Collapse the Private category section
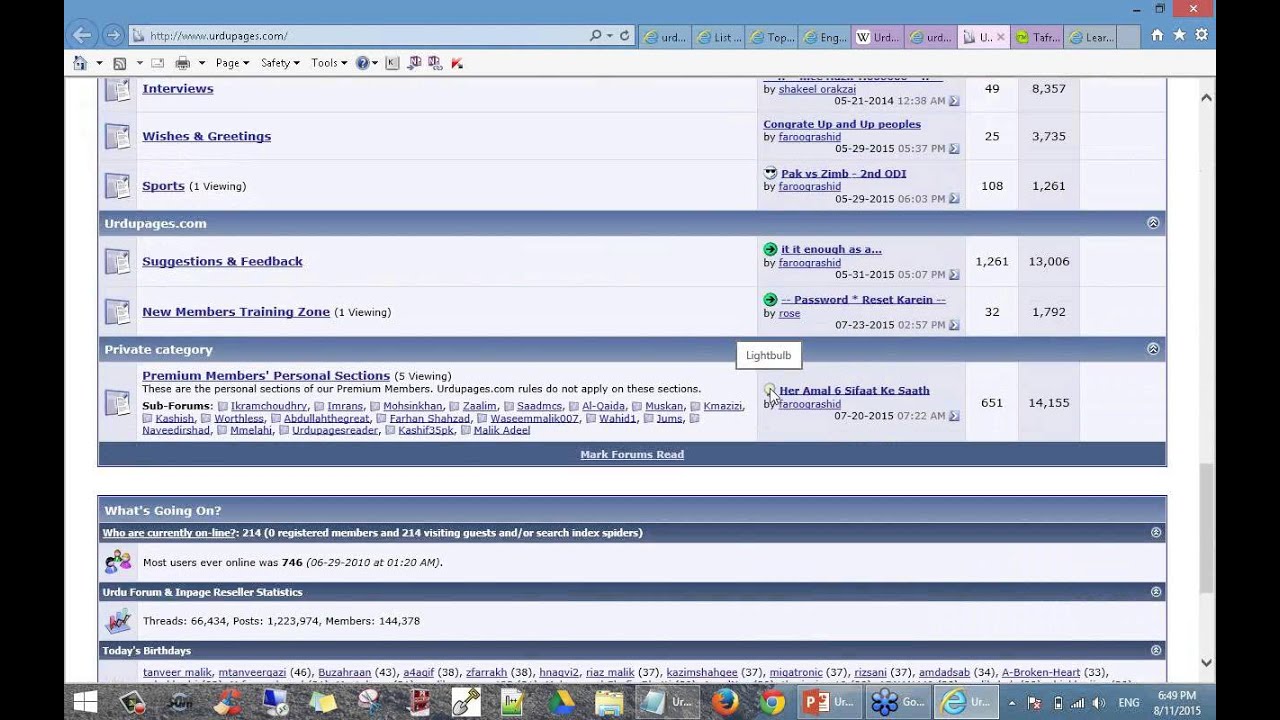This screenshot has height=720, width=1280. tap(1153, 349)
